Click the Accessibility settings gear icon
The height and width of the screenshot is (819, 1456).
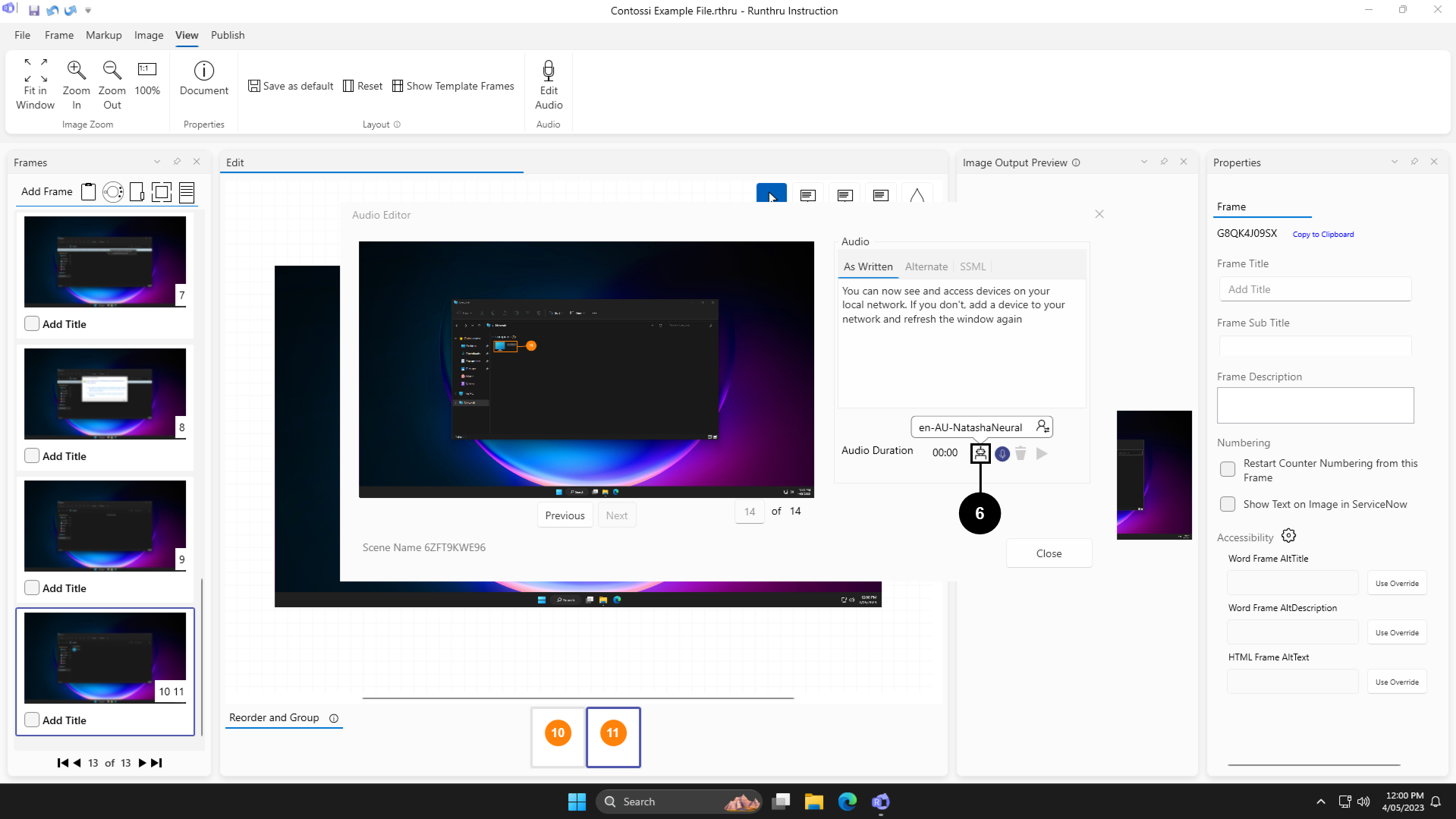(x=1288, y=536)
